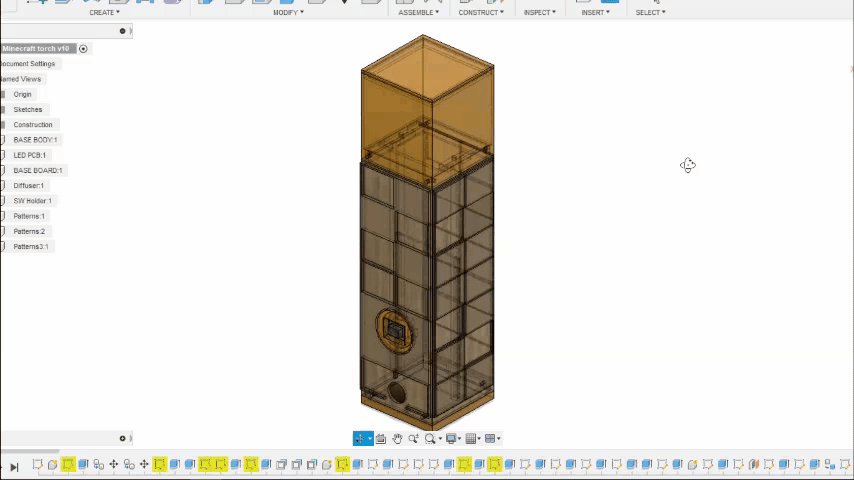
Task: Select the Orbit tool in navigation bar
Action: click(359, 439)
